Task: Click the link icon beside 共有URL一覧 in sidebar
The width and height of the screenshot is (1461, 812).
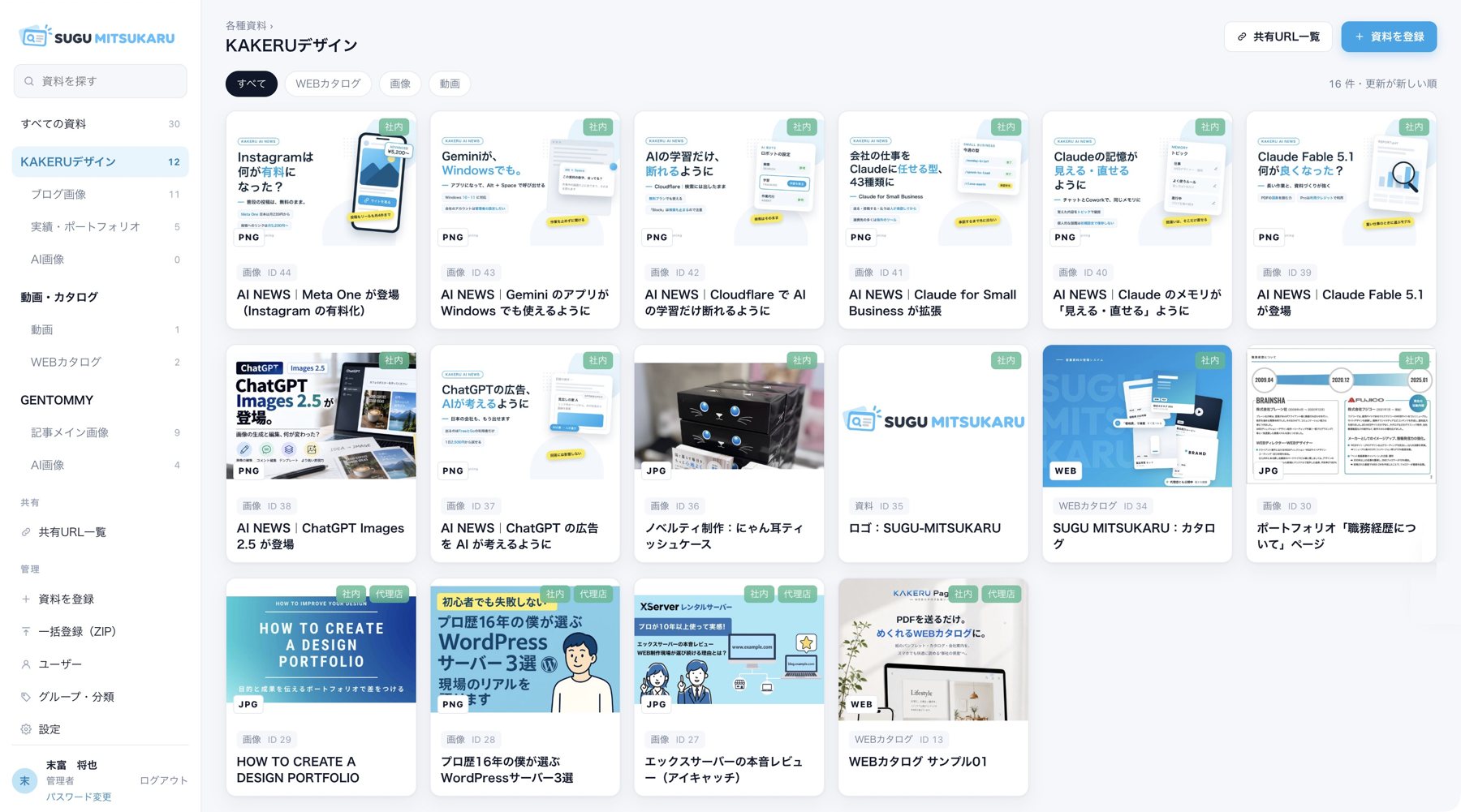Action: (x=26, y=532)
